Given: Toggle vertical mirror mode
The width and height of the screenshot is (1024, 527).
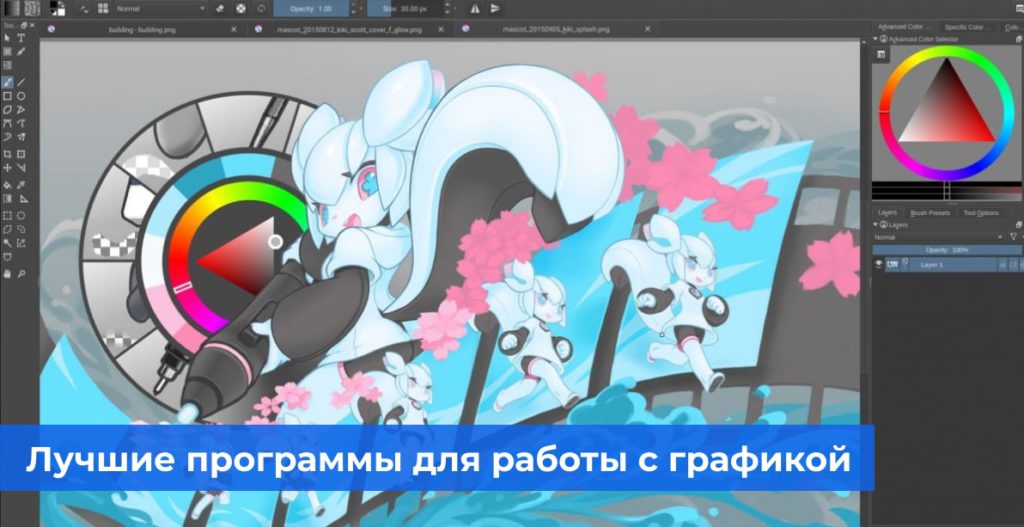Looking at the screenshot, I should click(495, 8).
